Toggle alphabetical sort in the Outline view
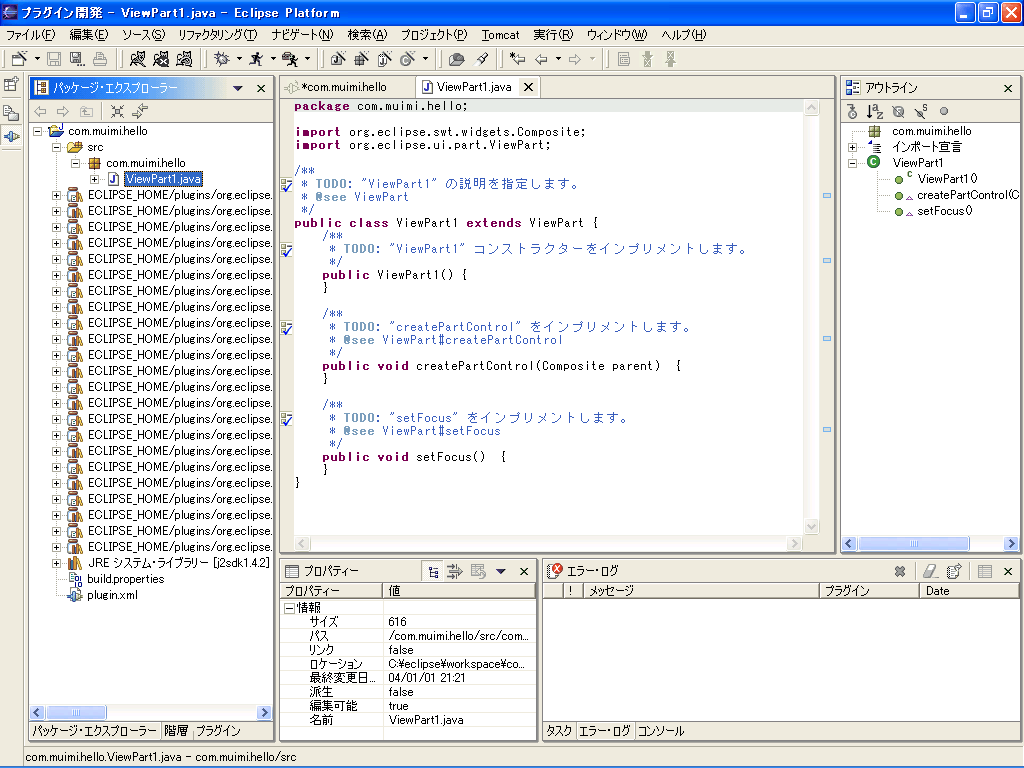This screenshot has width=1024, height=768. (875, 112)
